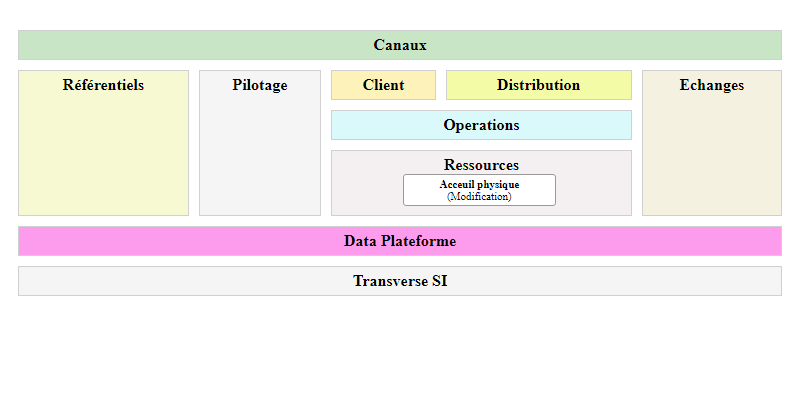
Task: Click the green Canaux banner
Action: pos(400,45)
